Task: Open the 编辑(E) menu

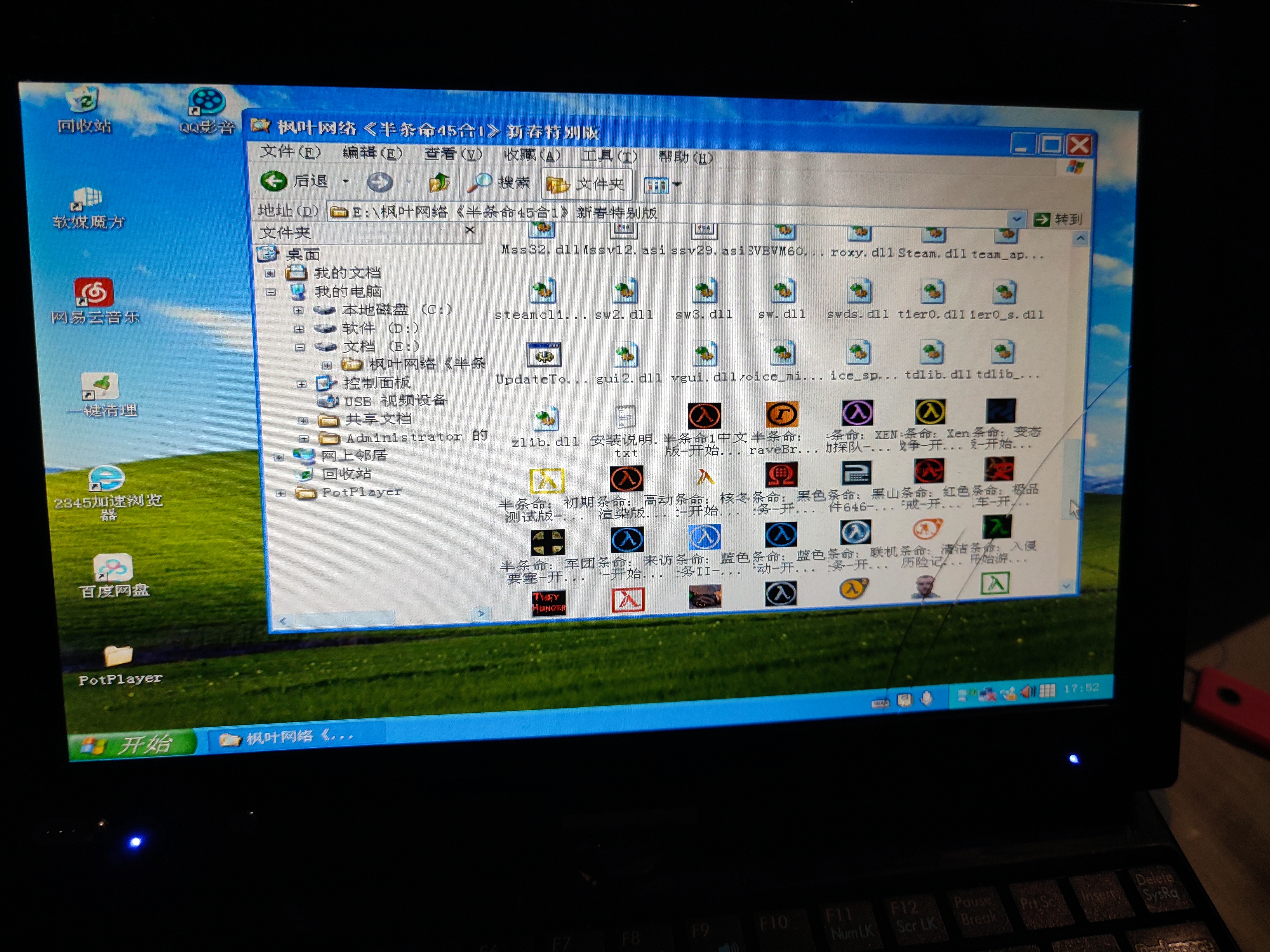Action: point(372,153)
